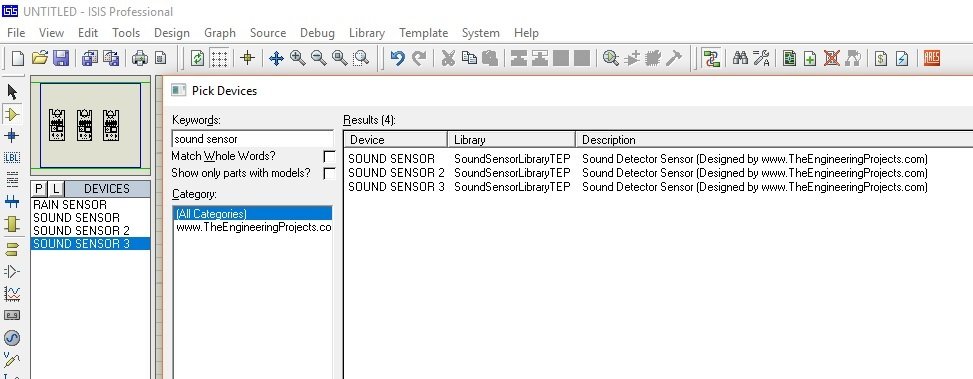Open the System menu
Screen dimensions: 973x379
pos(480,33)
